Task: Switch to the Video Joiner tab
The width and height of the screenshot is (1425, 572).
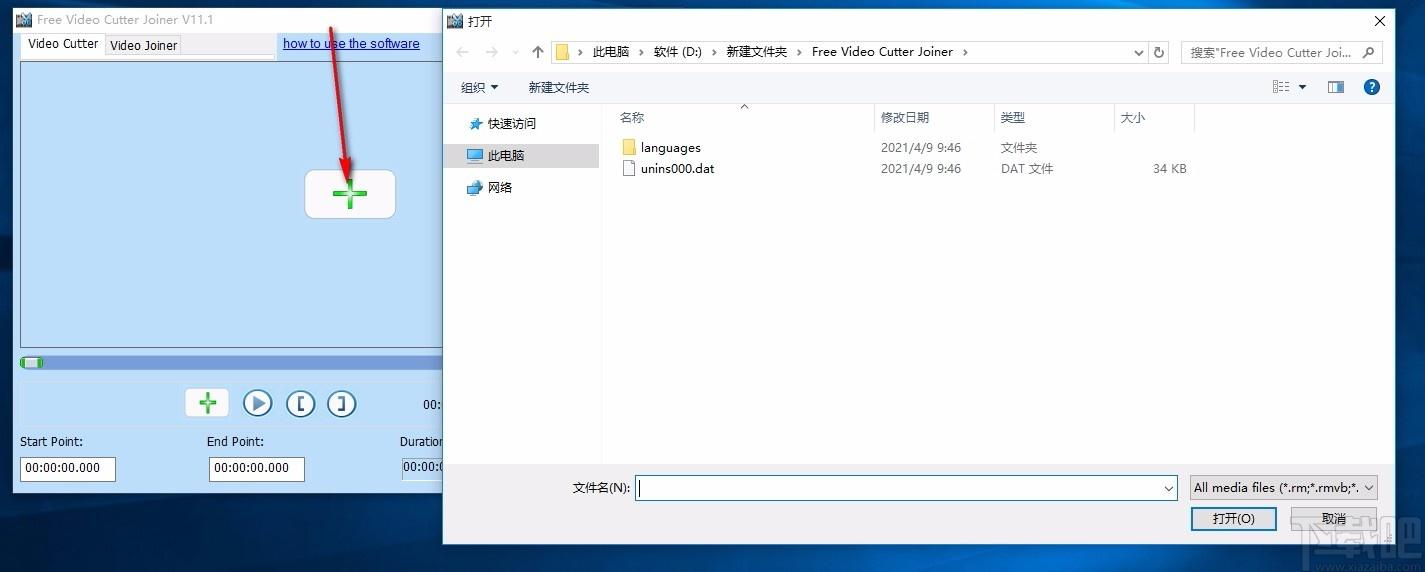Action: click(x=143, y=45)
